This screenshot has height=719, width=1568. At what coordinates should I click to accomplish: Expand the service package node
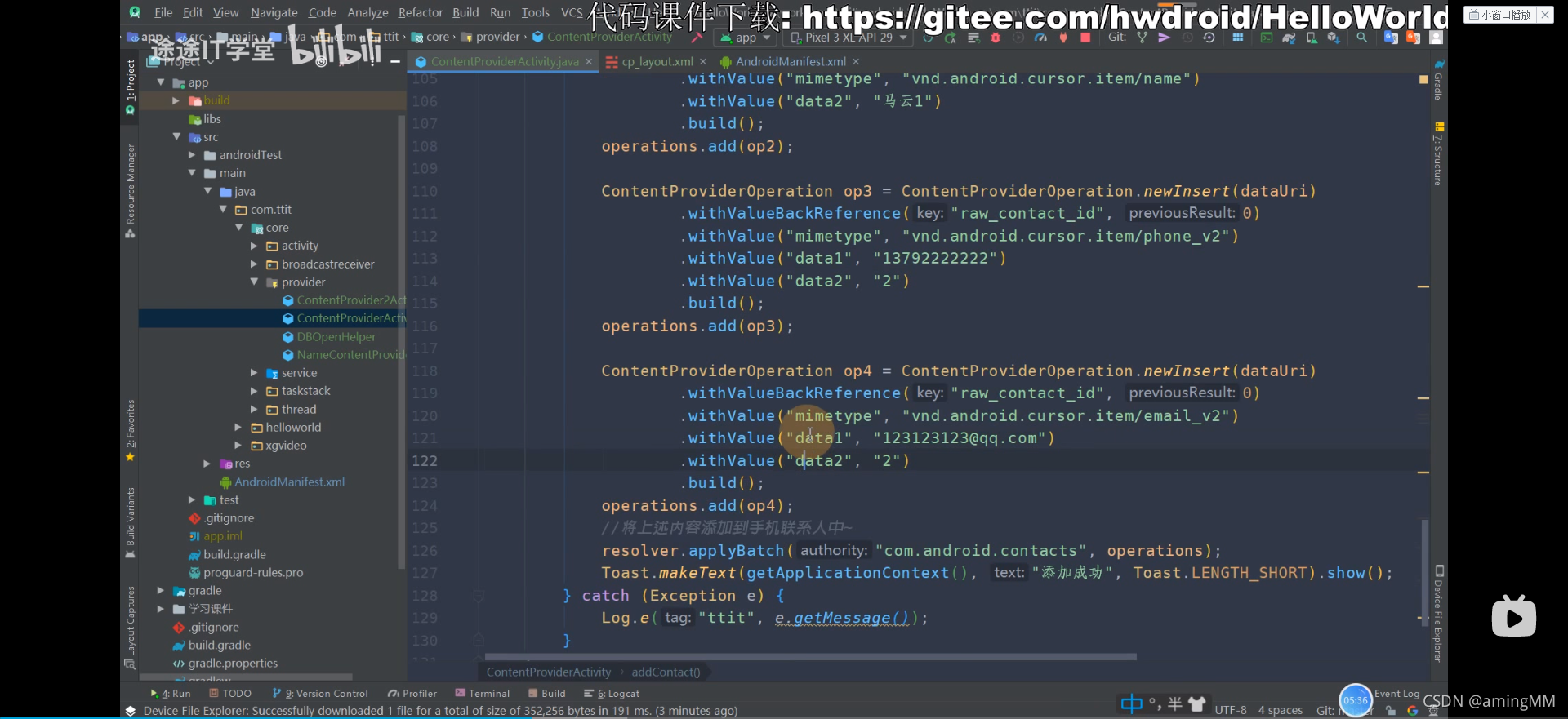[254, 372]
